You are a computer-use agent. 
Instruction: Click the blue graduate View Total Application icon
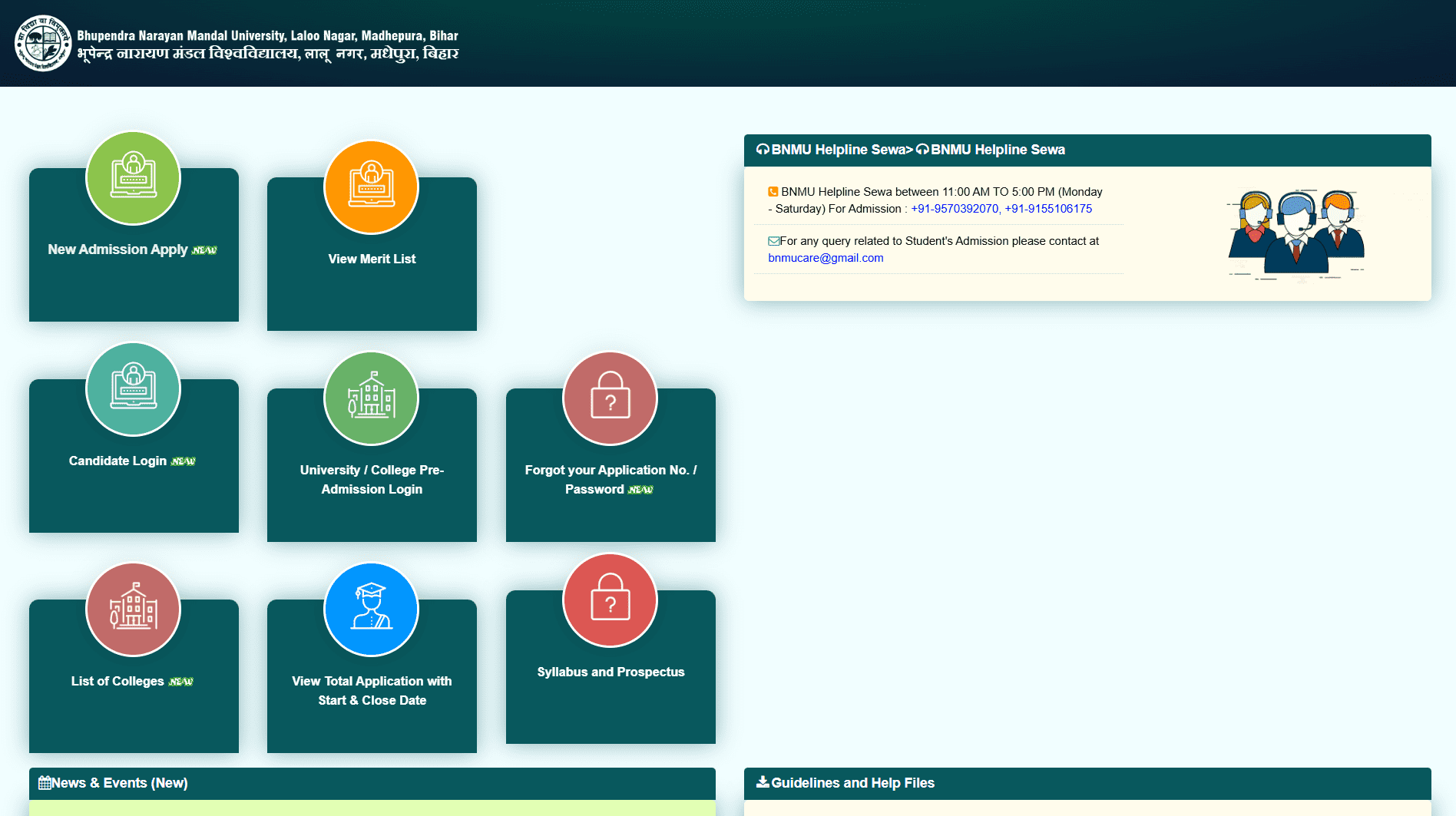pyautogui.click(x=372, y=610)
